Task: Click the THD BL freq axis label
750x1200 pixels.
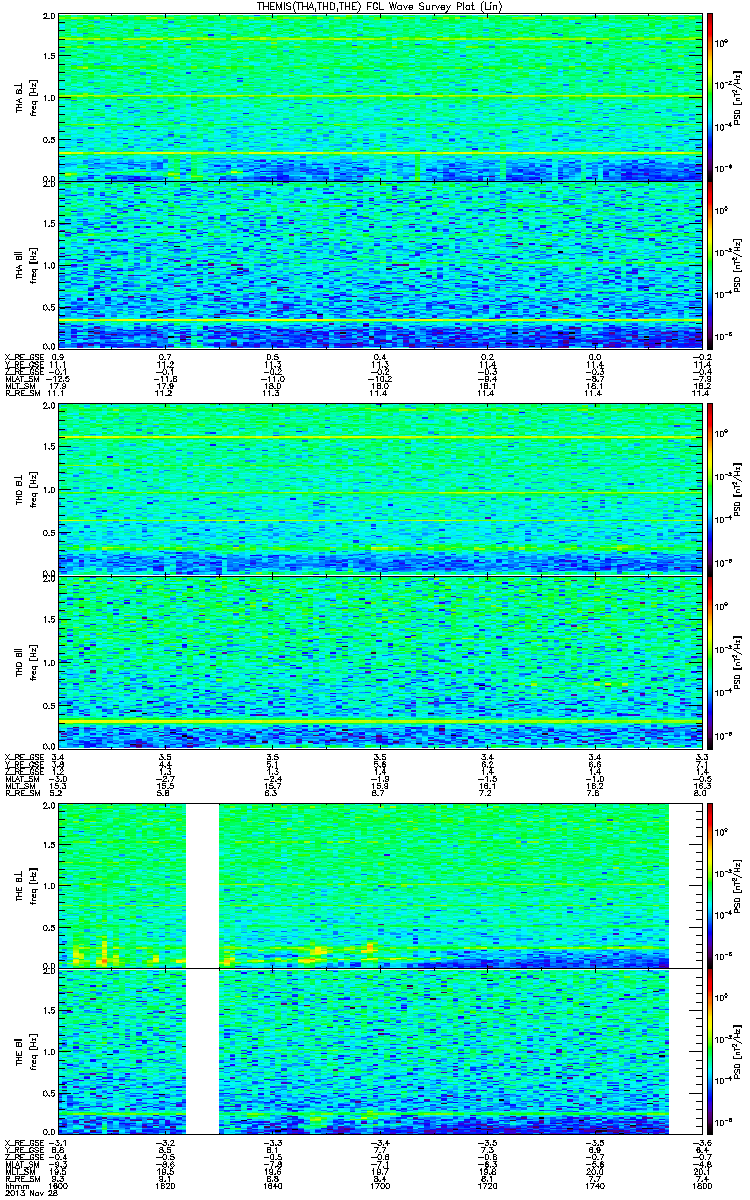Action: 22,488
